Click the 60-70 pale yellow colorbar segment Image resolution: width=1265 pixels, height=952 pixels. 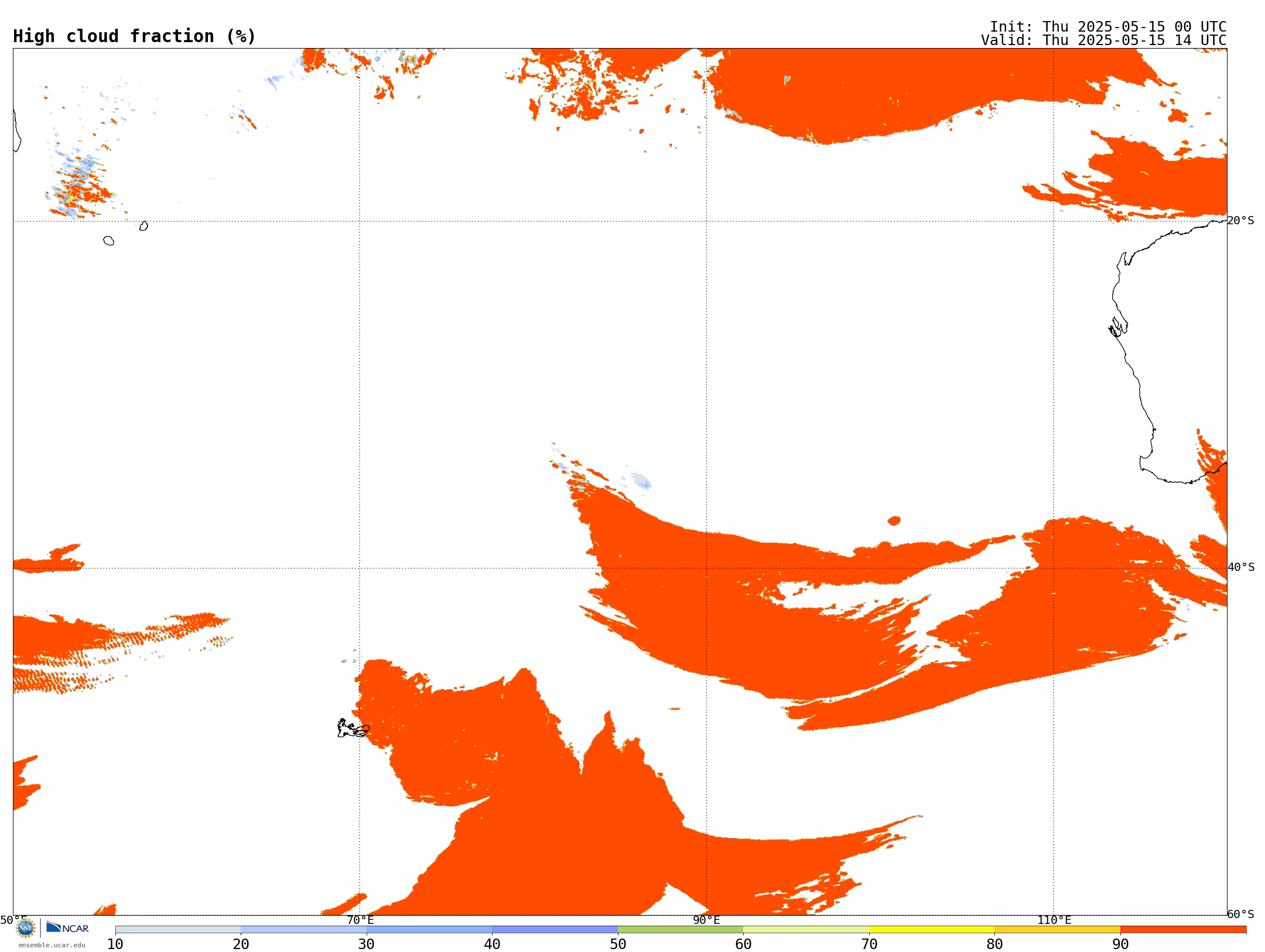coord(806,930)
